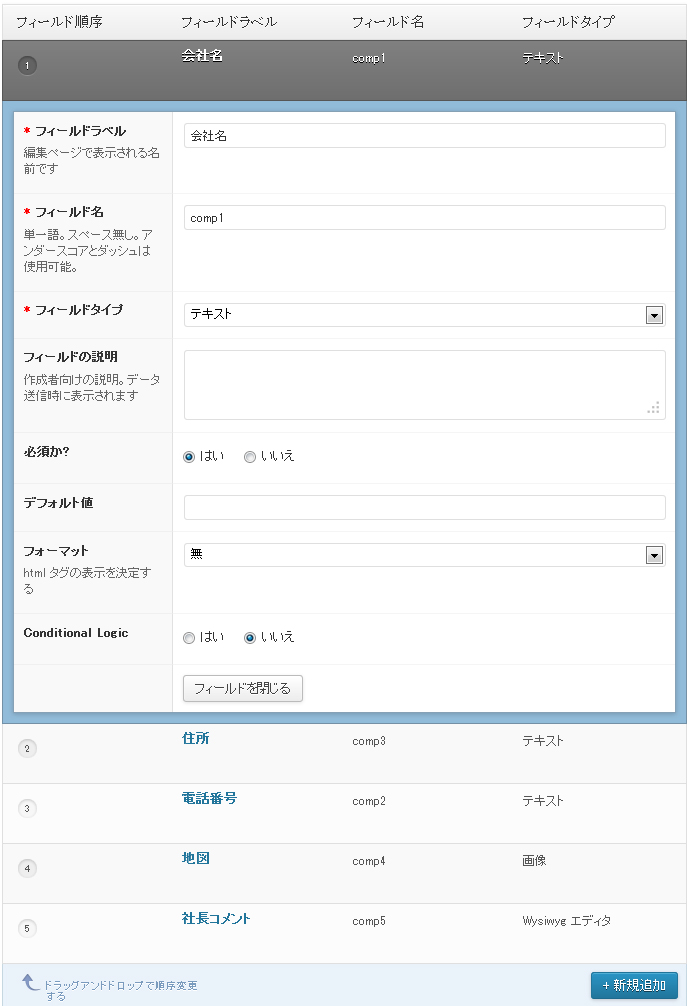The image size is (687, 1006).
Task: Click the textarea resize grip in フィールドの説明
Action: coord(653,407)
